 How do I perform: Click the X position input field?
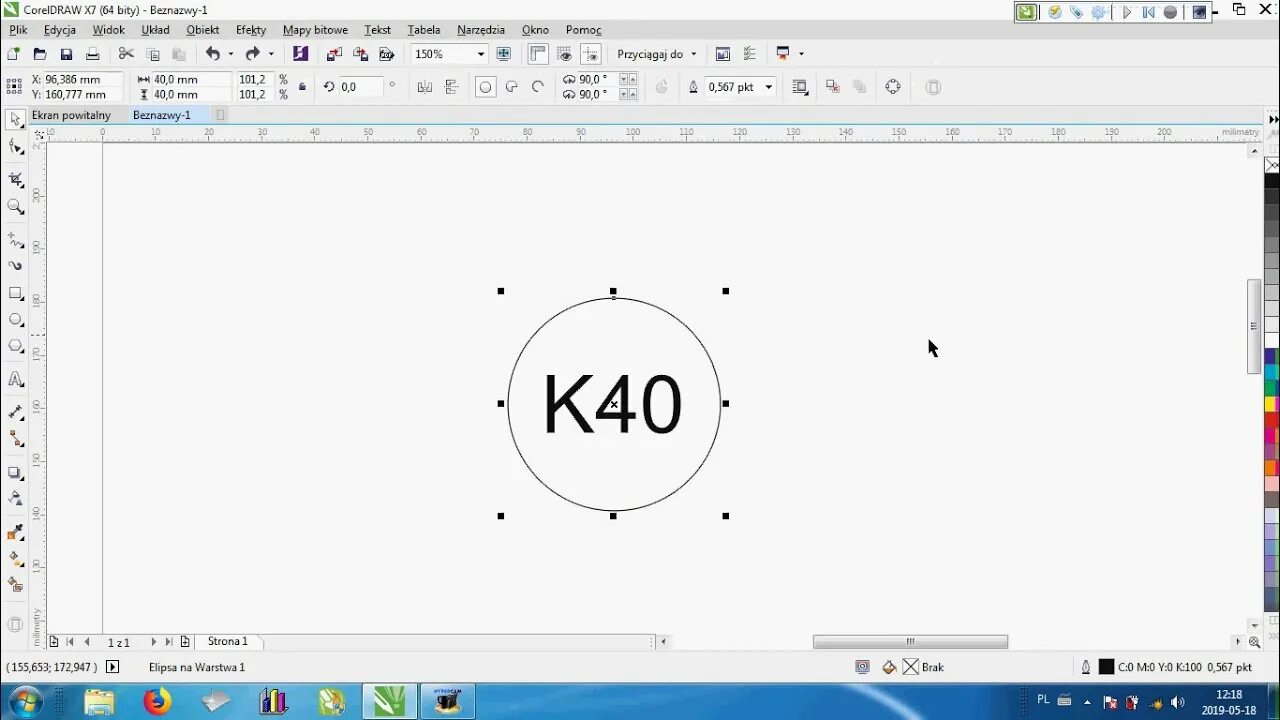tap(75, 79)
